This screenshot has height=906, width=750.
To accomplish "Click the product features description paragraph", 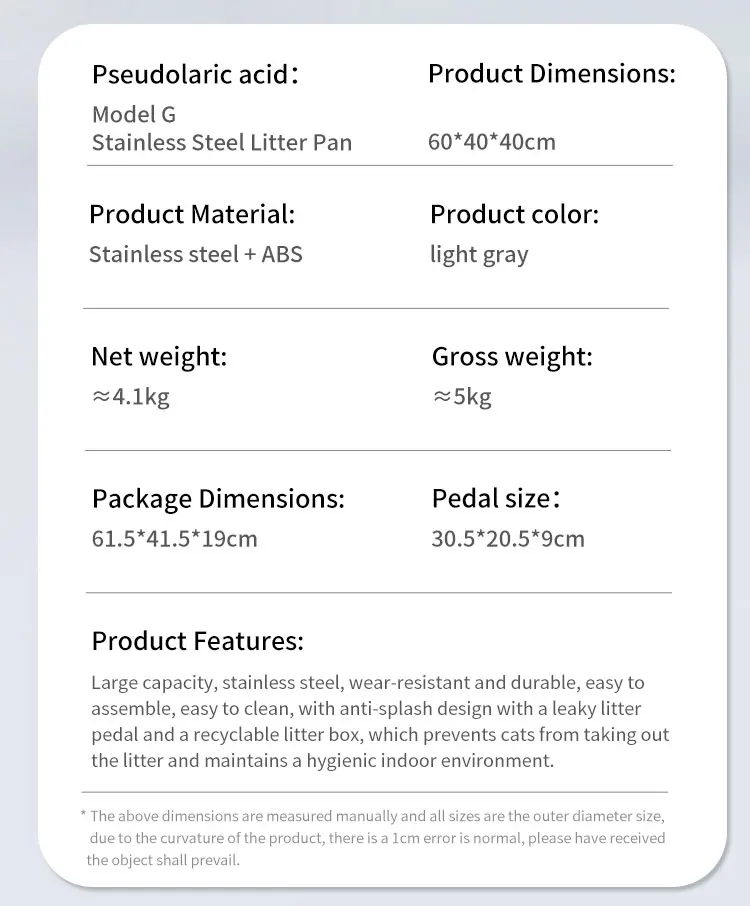I will coord(380,722).
